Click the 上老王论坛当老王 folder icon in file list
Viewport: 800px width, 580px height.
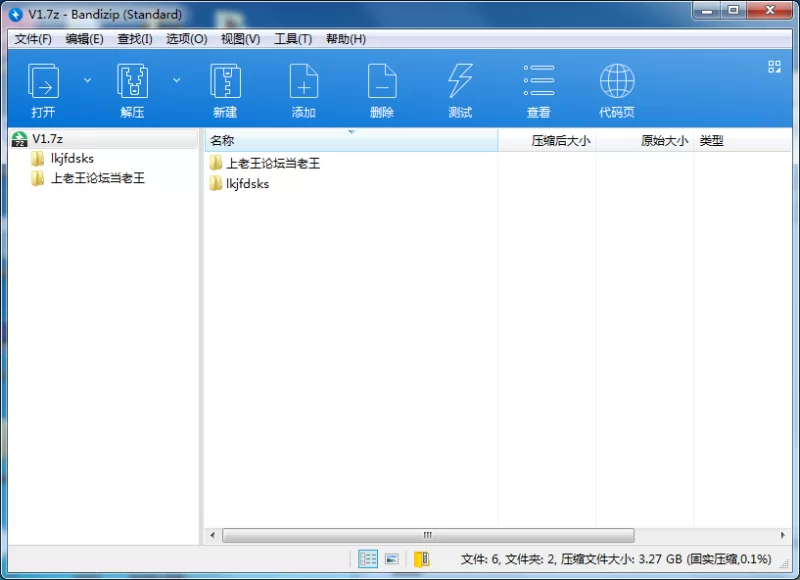pyautogui.click(x=215, y=163)
